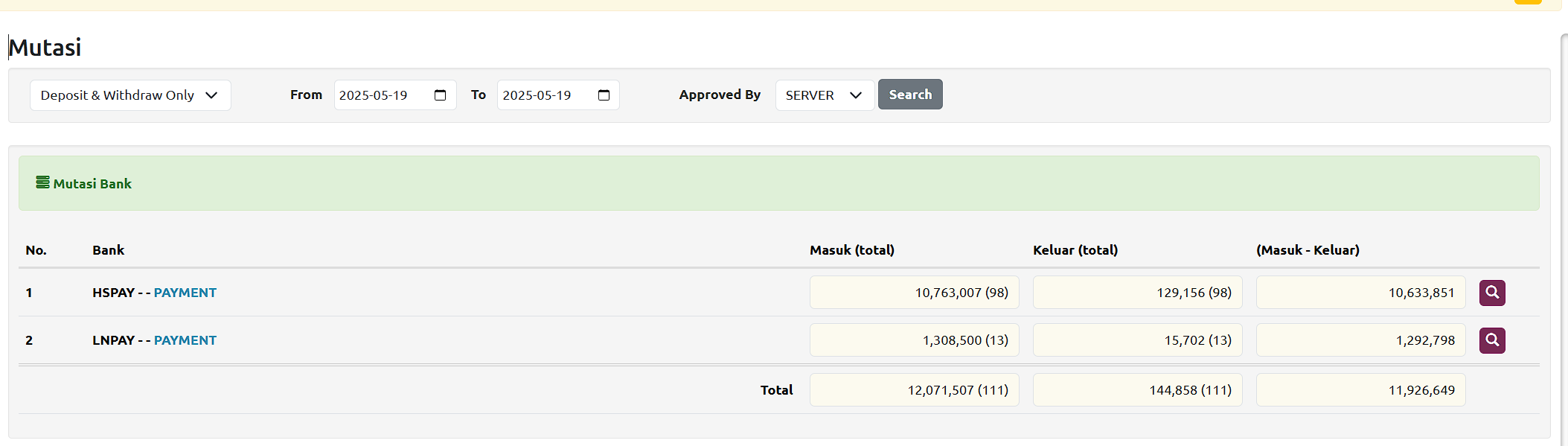Select LNPAY Masuk total field
Image resolution: width=1568 pixels, height=446 pixels.
914,340
